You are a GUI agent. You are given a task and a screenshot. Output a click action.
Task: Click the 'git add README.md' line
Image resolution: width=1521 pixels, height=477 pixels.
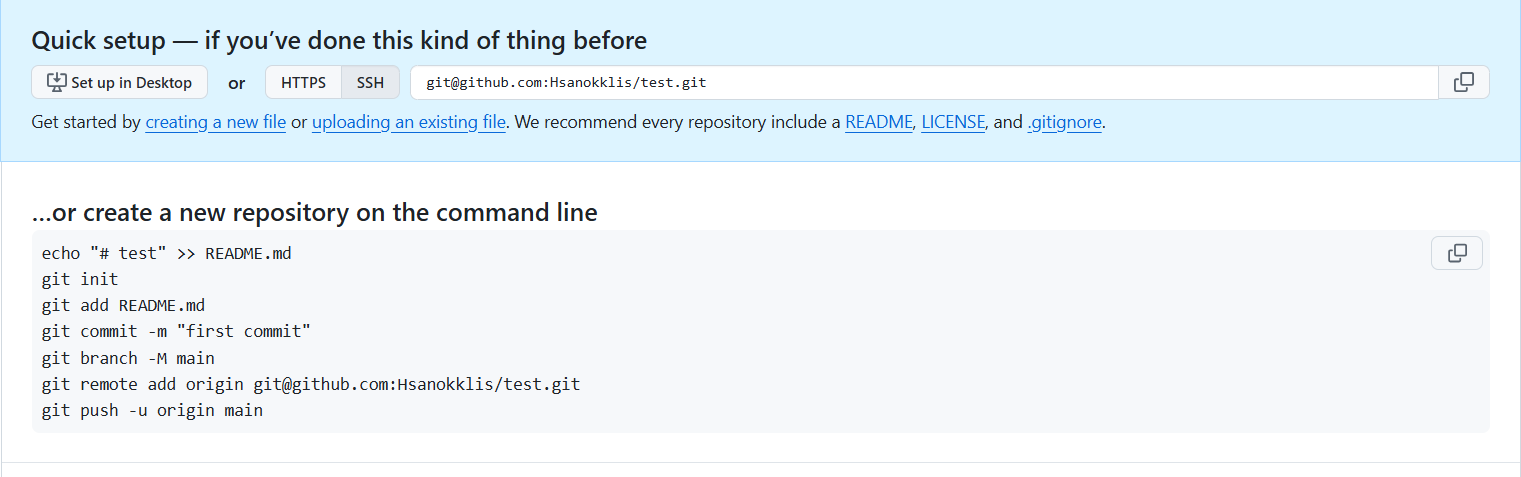123,306
